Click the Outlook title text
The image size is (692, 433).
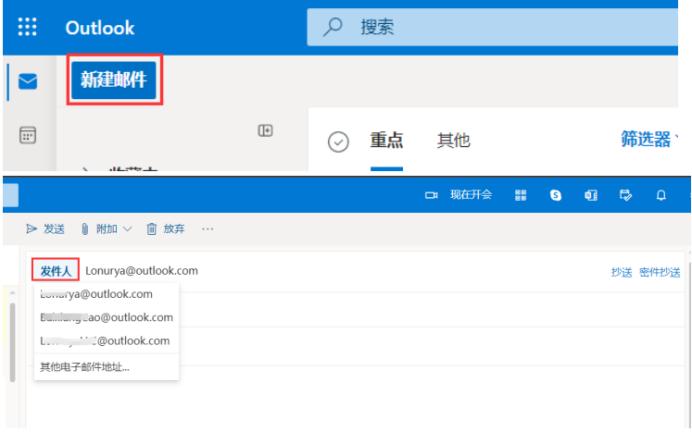(x=100, y=28)
